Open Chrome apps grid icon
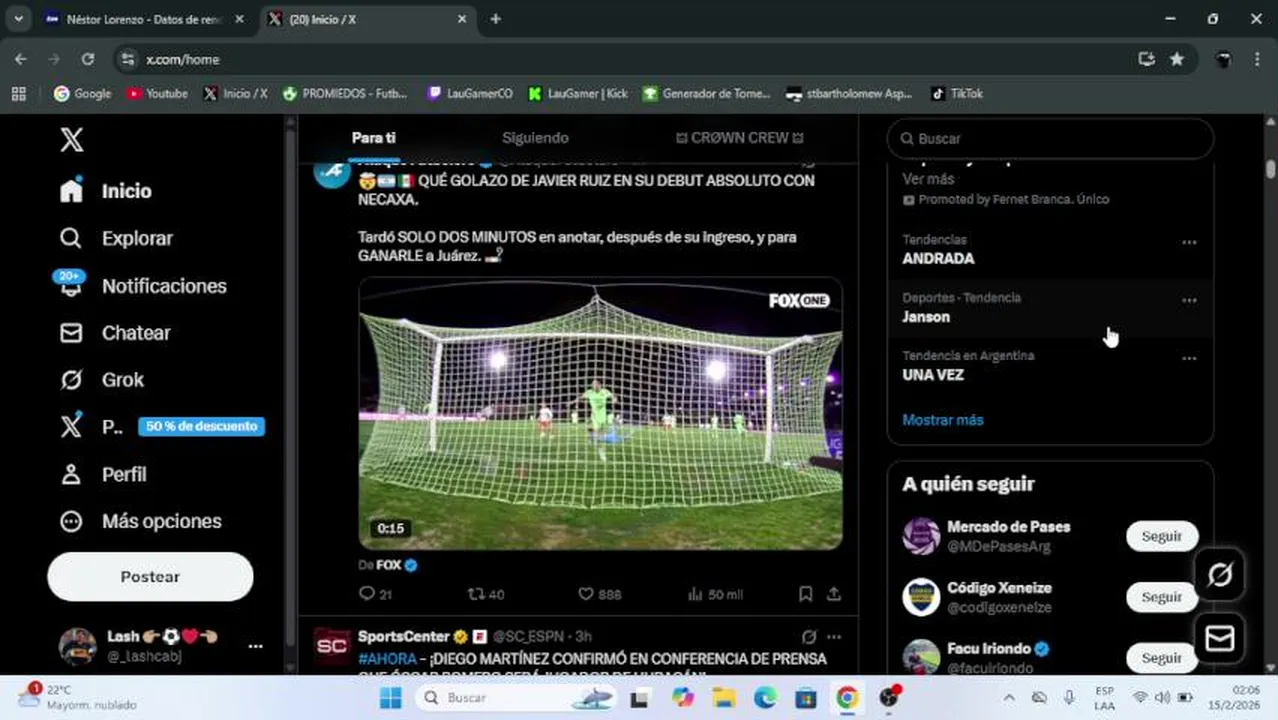Image resolution: width=1278 pixels, height=720 pixels. (18, 93)
